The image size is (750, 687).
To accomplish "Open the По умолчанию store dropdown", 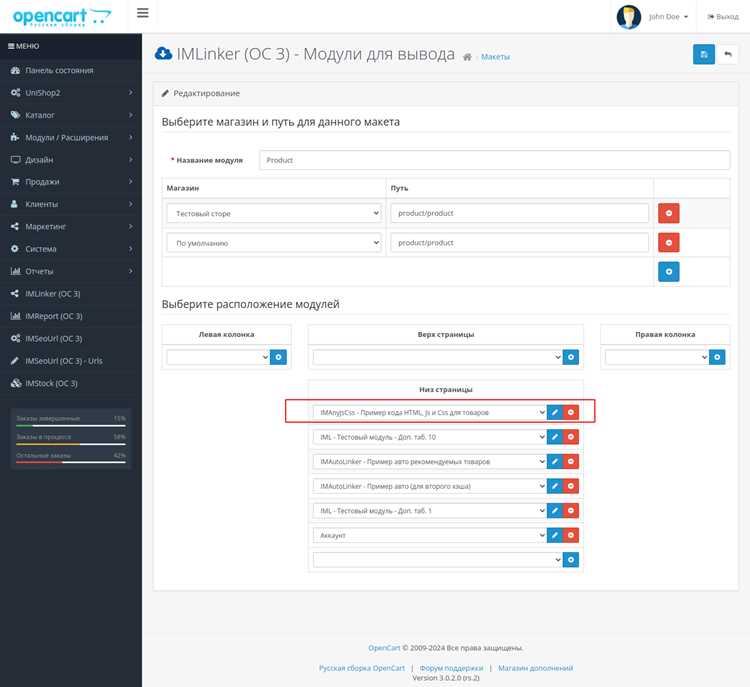I will coord(274,243).
